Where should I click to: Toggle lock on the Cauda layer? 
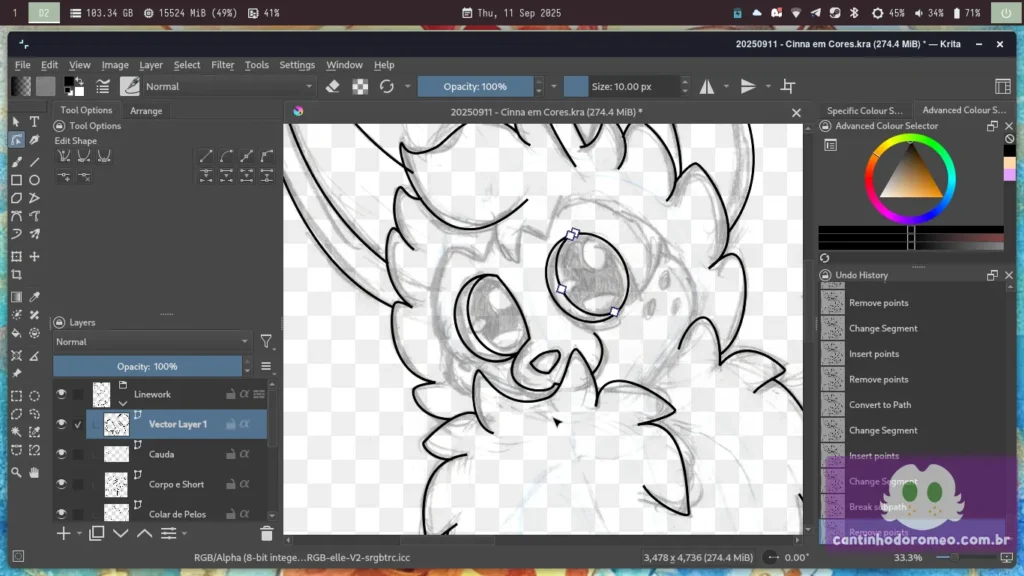231,455
